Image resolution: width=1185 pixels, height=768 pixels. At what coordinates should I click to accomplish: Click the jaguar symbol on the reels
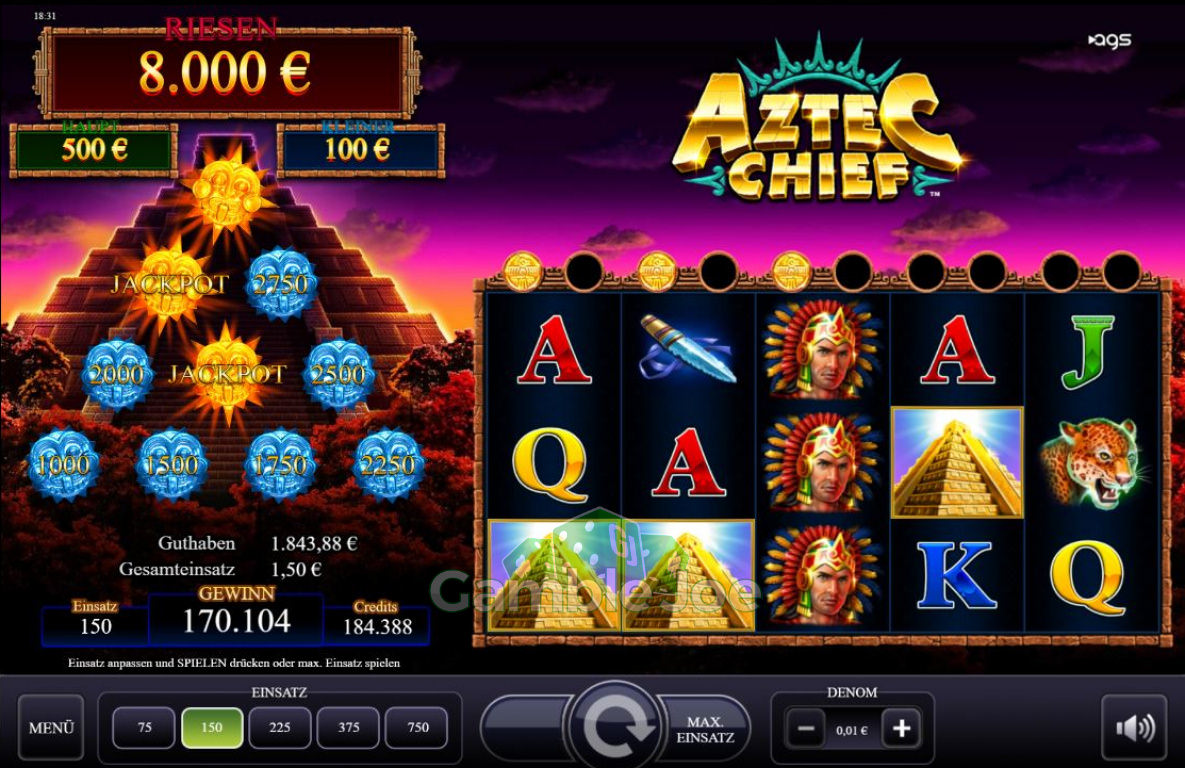[x=1091, y=463]
